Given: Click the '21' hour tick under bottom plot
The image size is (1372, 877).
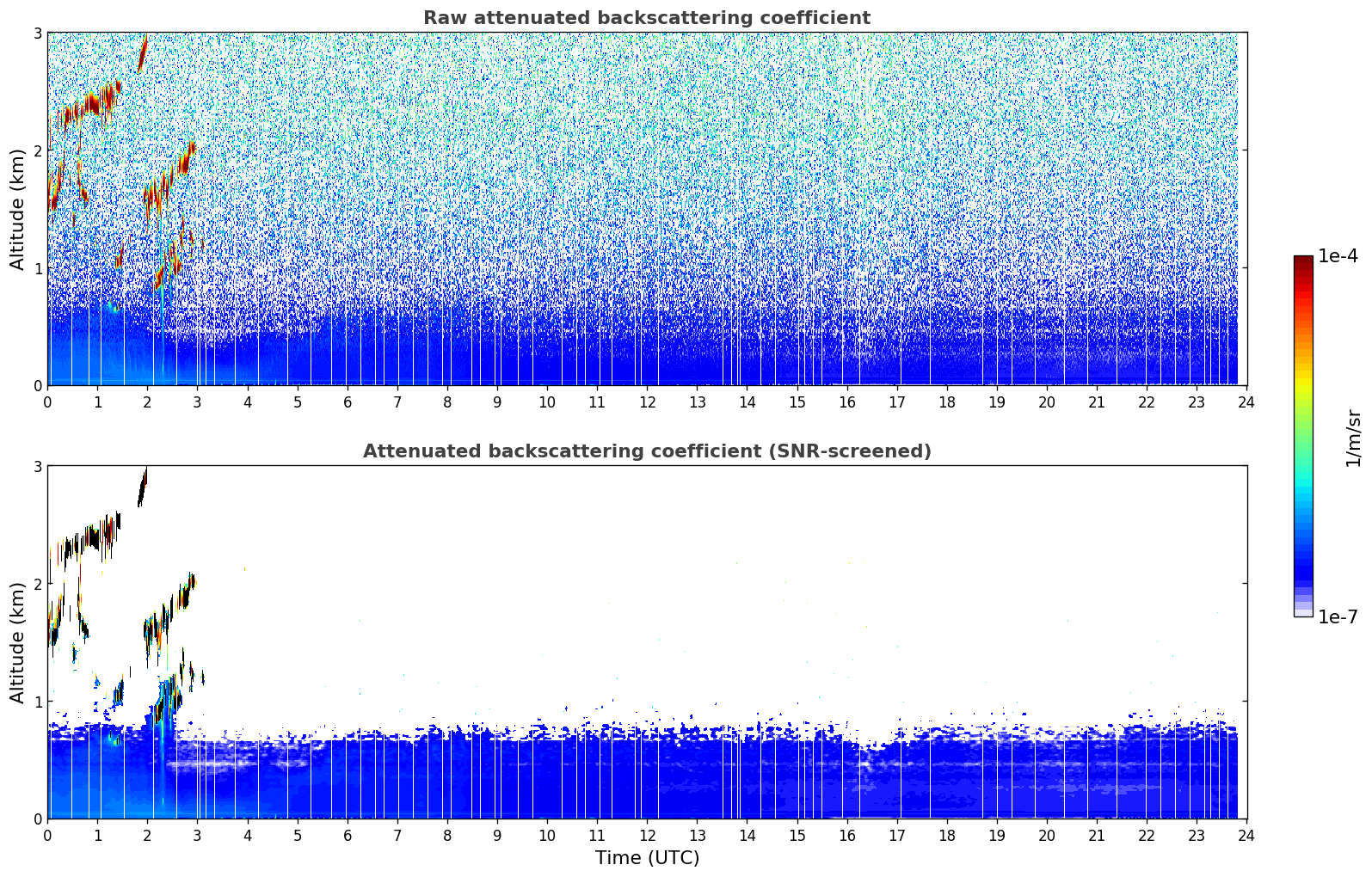Looking at the screenshot, I should 1097,835.
